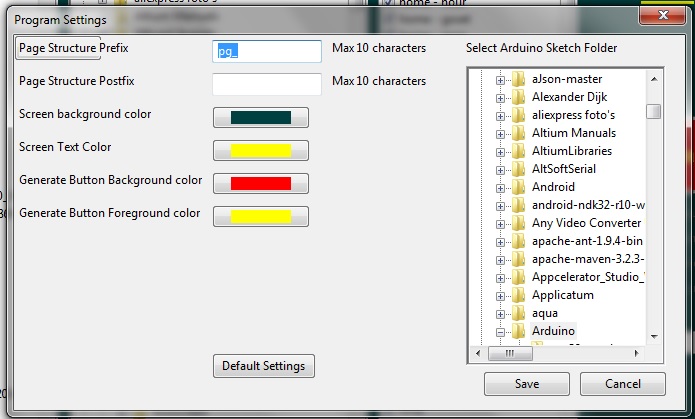695x419 pixels.
Task: Click the apache-maven-3.2.3 folder icon
Action: point(518,259)
